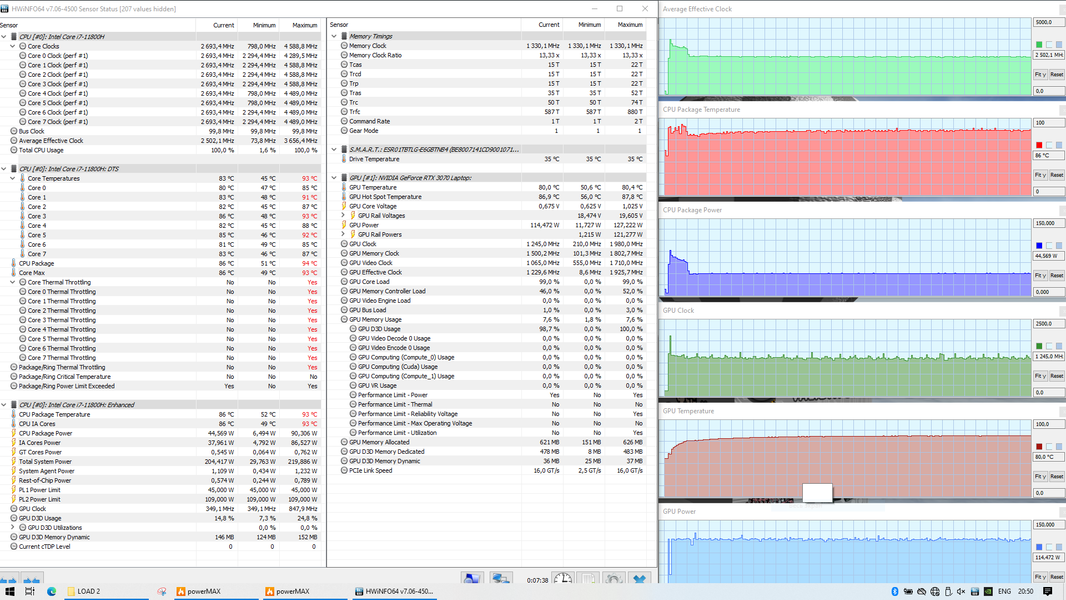Collapse the CPU [#0] Intel Core i7-11800H group

click(4, 37)
